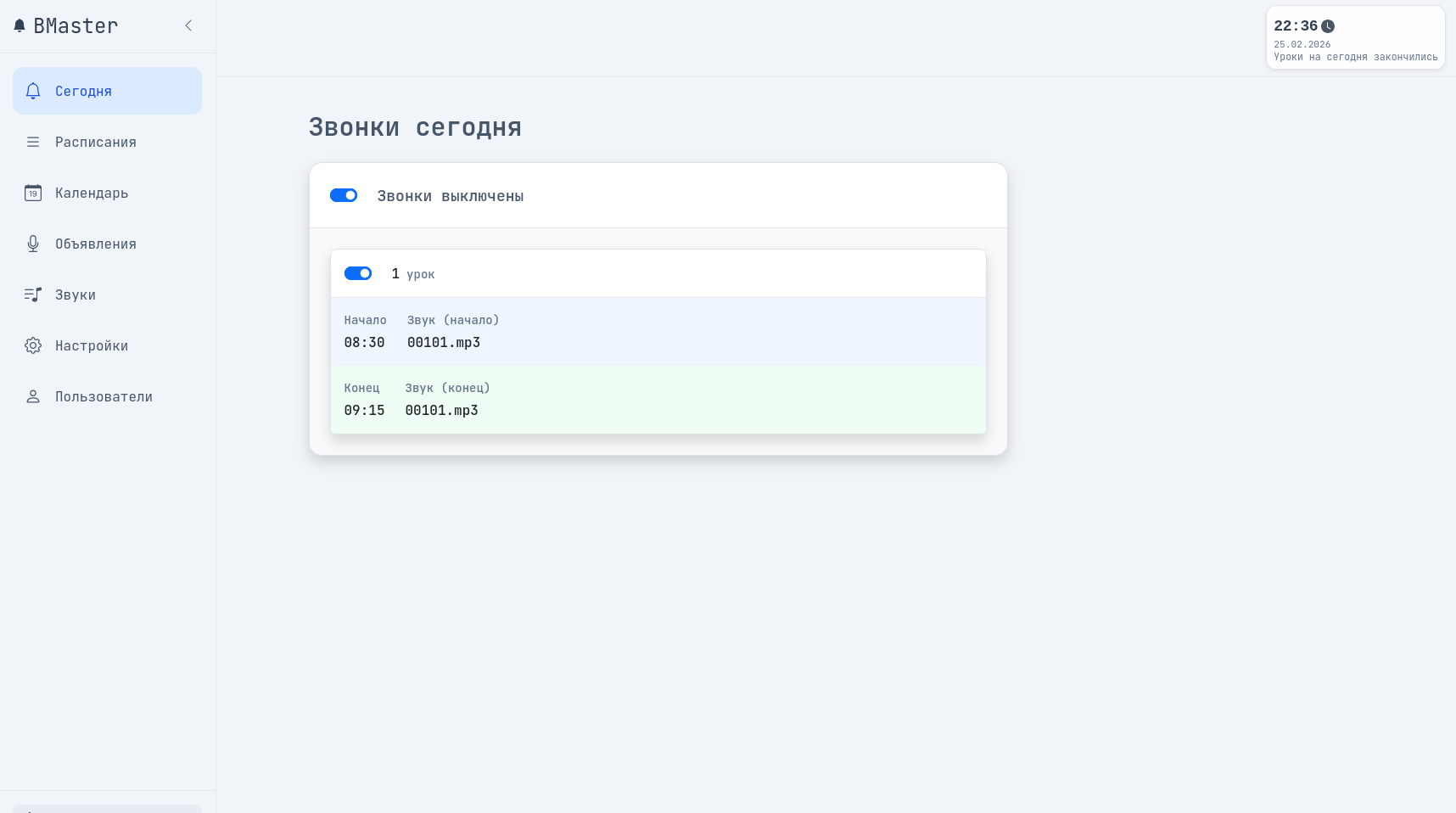Click the lesson end row with 09:15
The height and width of the screenshot is (813, 1456).
658,400
